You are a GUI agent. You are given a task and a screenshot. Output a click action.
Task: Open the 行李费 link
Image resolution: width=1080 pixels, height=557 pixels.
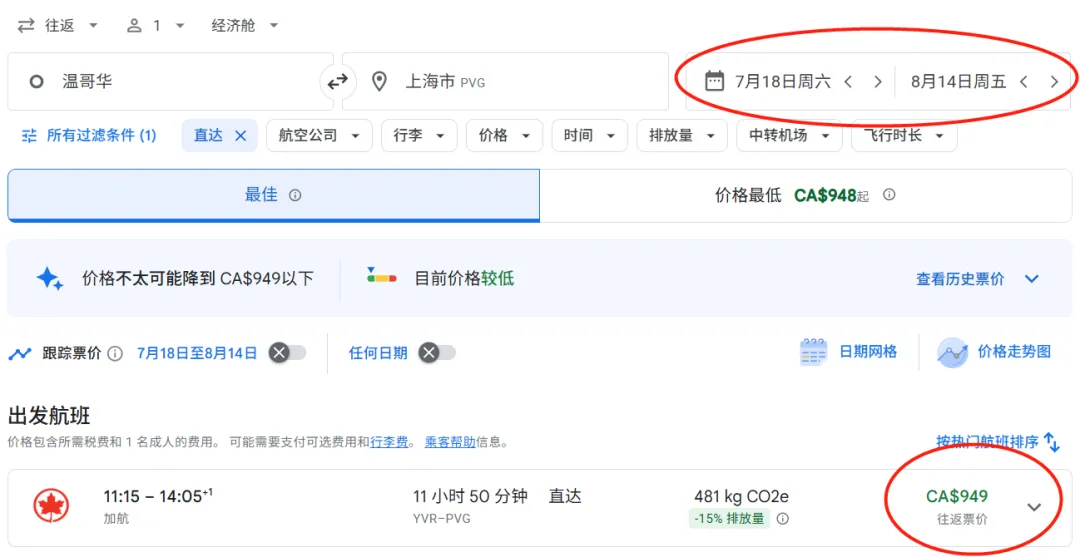click(389, 443)
